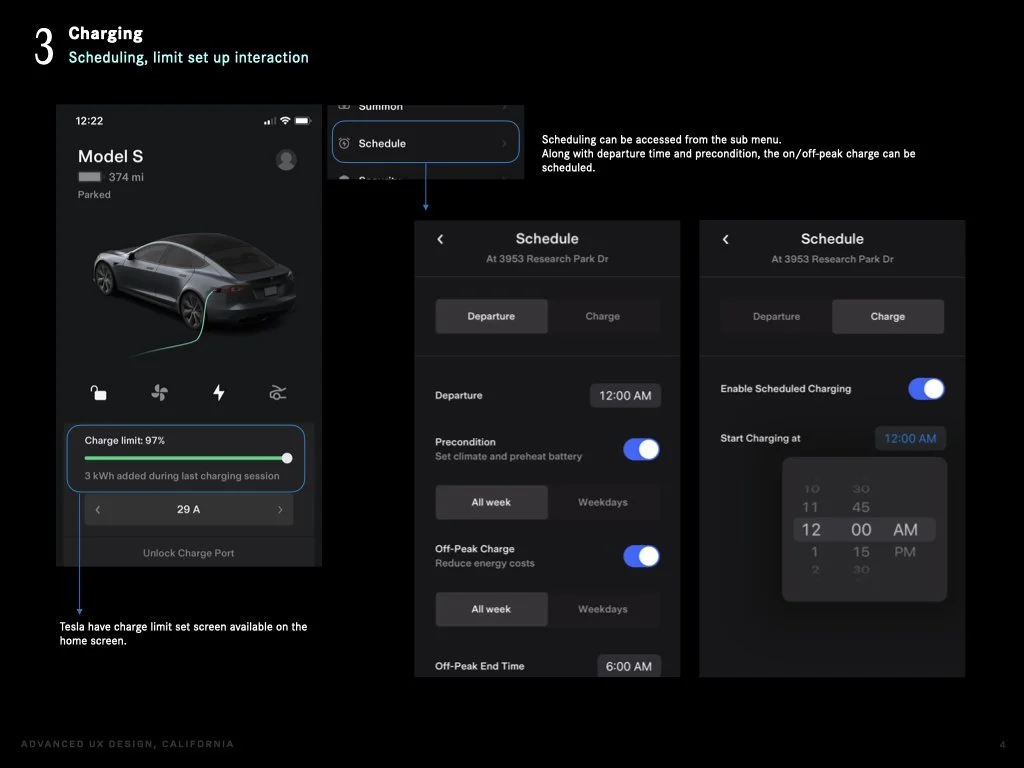Pick minutes 15 in the time wheel

861,552
